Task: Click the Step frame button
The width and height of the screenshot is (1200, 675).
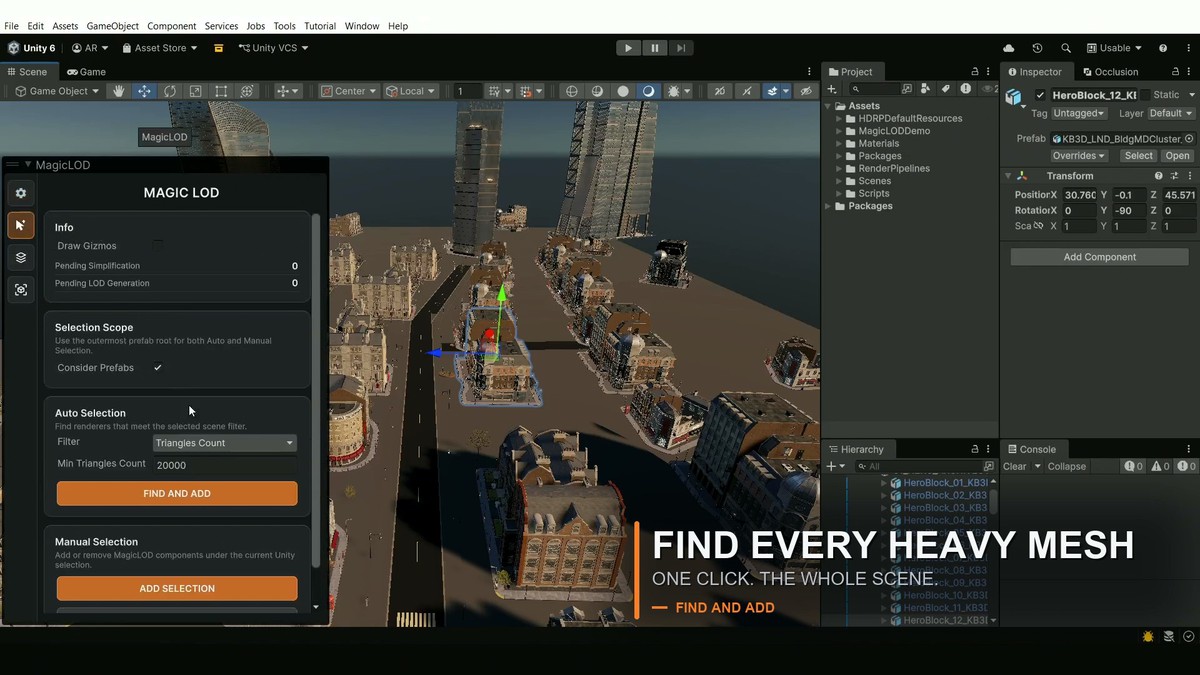Action: (x=681, y=48)
